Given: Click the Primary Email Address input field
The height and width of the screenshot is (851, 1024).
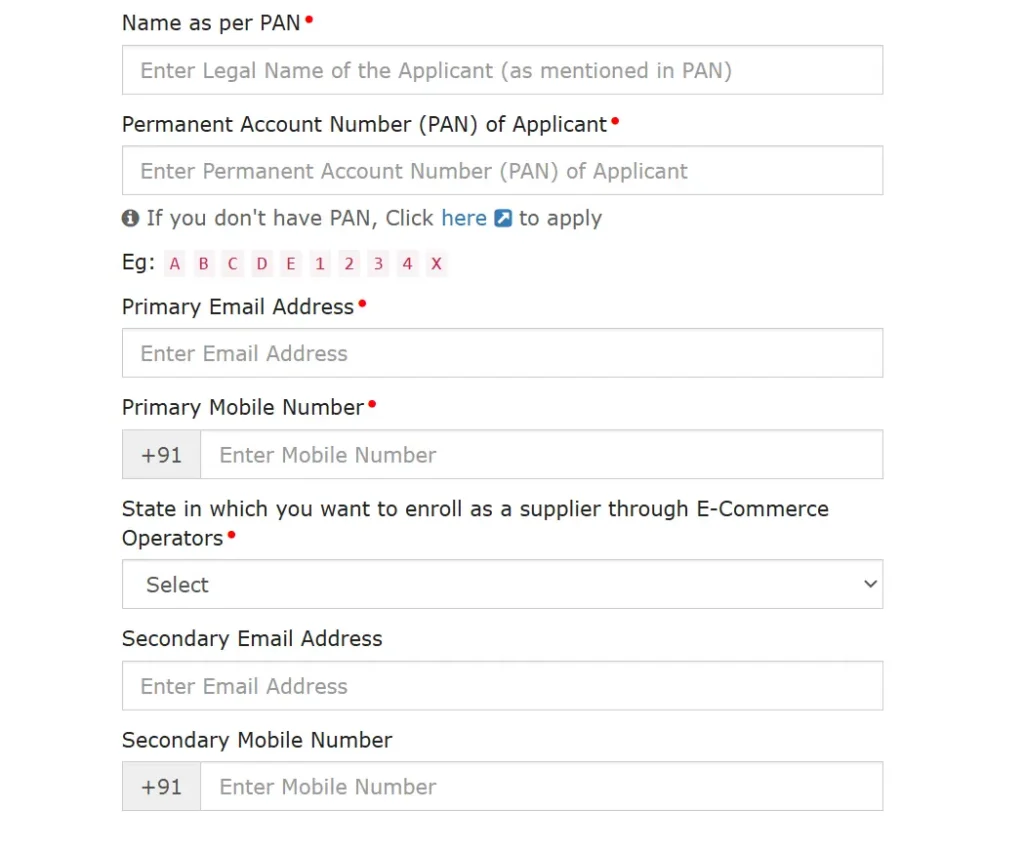Looking at the screenshot, I should pos(502,353).
